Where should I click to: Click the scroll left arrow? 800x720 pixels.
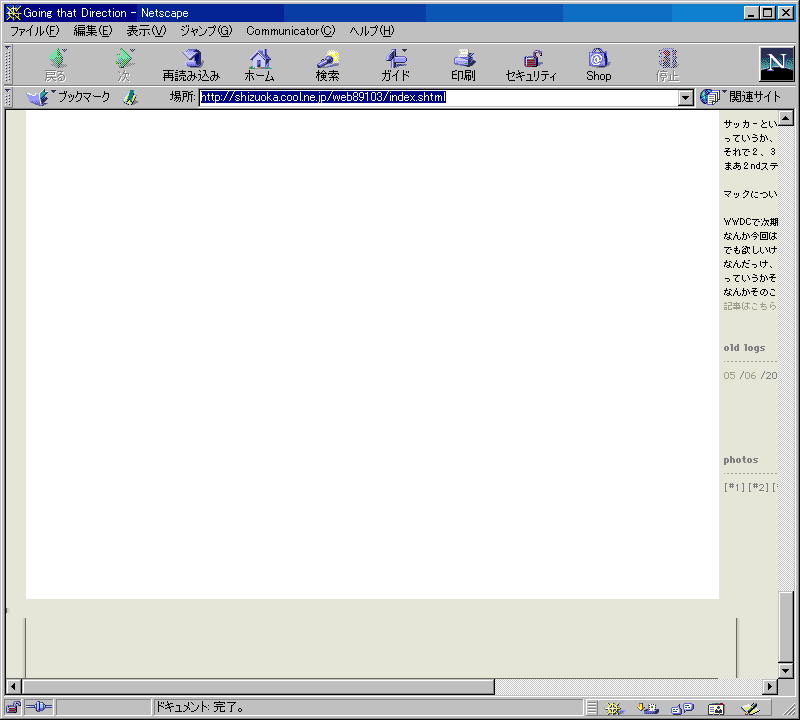(x=14, y=687)
